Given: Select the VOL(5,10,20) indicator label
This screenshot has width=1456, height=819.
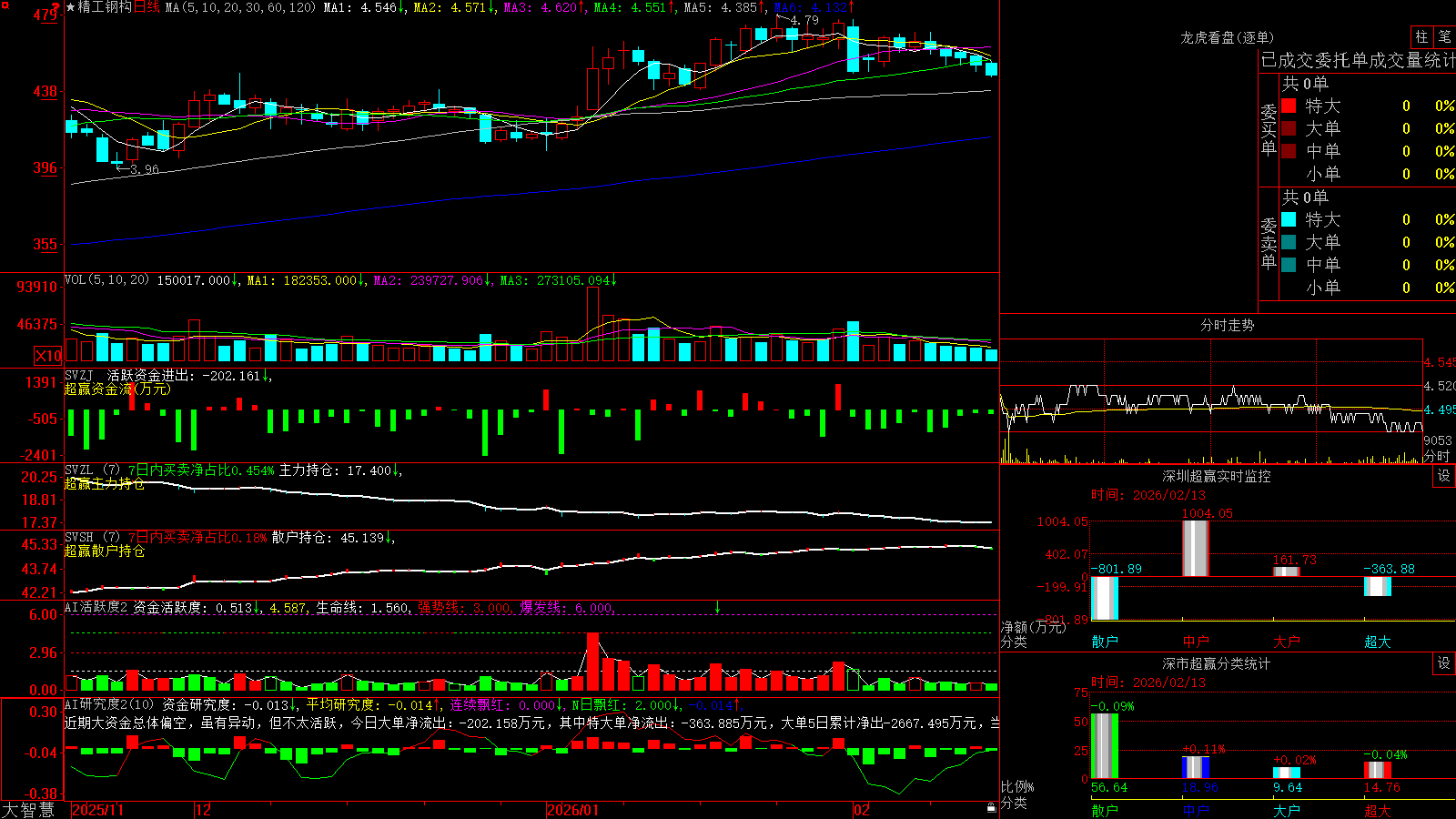Looking at the screenshot, I should click(x=106, y=279).
